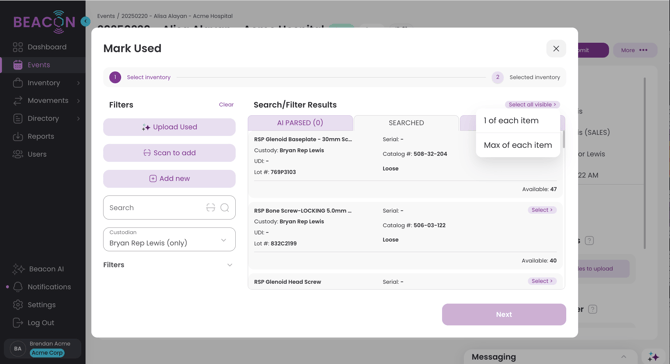Open the Movements sidebar icon
Viewport: 670px width, 364px height.
tap(18, 101)
